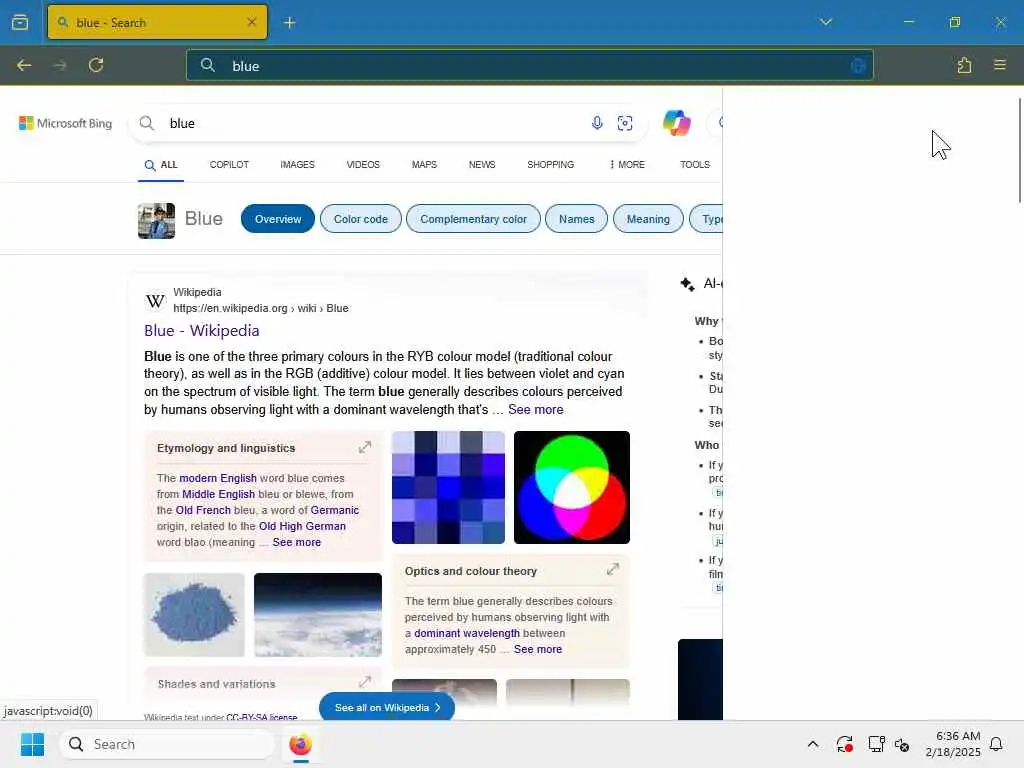Click the browser address bar
The width and height of the screenshot is (1024, 768).
pos(530,65)
